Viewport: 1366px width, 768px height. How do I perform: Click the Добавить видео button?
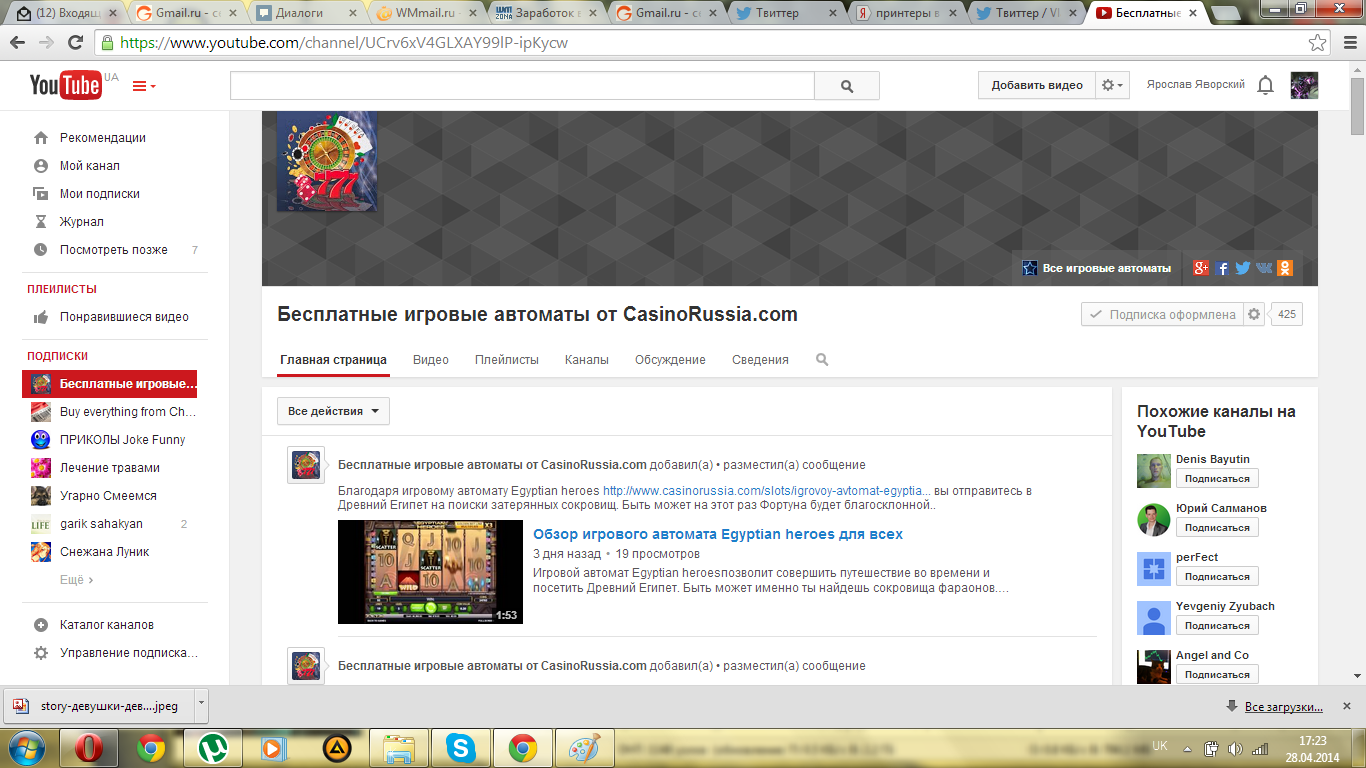1037,85
